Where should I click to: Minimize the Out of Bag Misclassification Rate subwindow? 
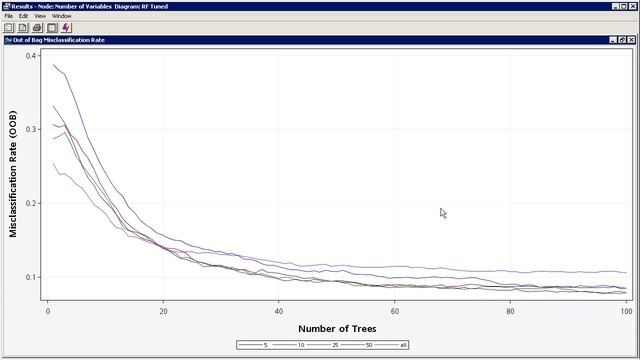tap(613, 40)
